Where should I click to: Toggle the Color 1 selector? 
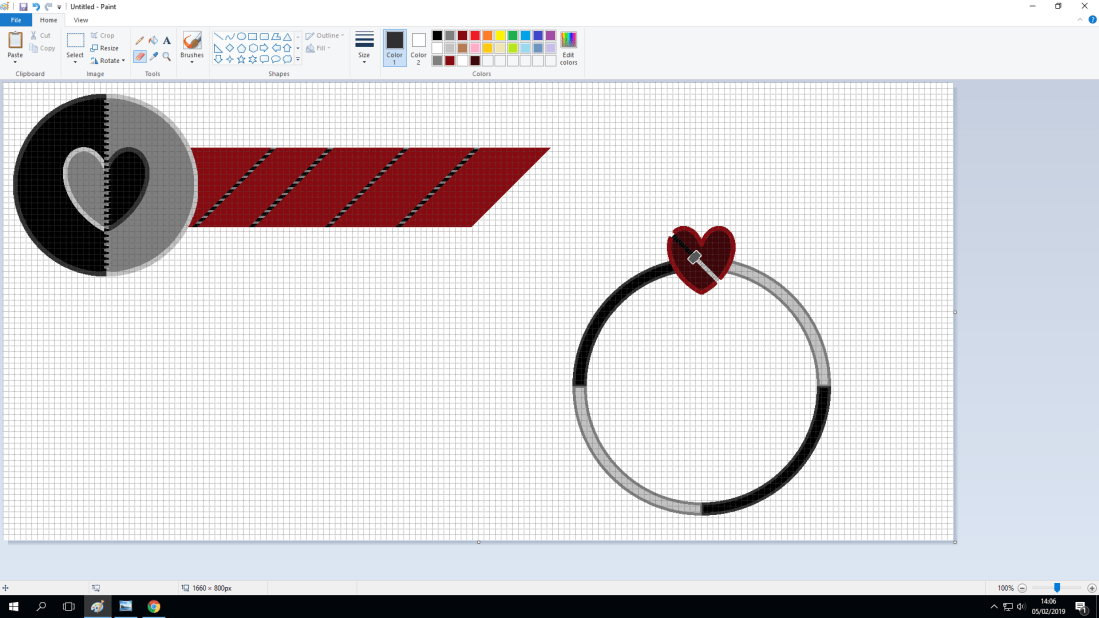point(394,47)
